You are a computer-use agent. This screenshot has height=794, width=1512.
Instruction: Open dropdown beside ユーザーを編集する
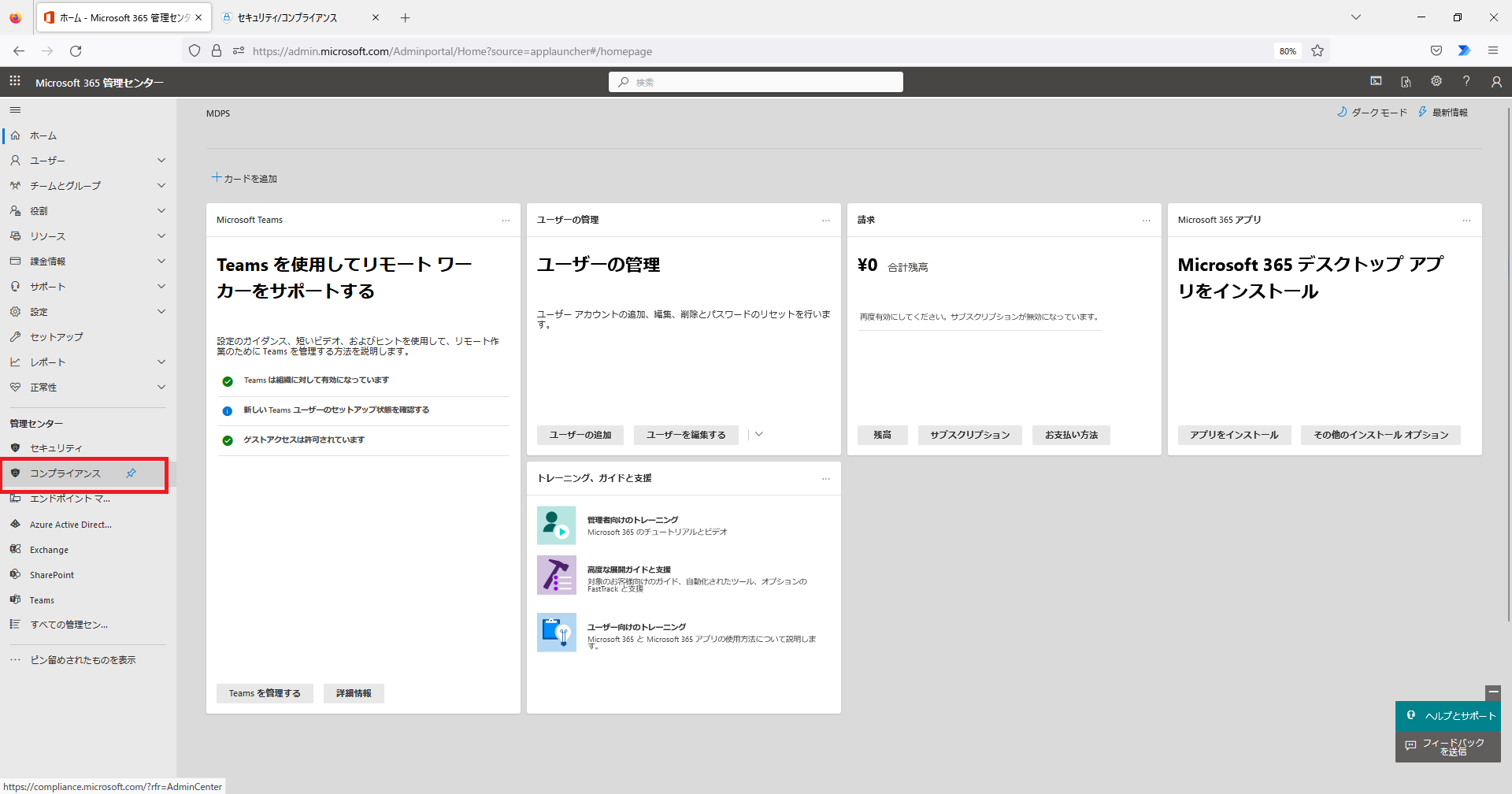759,435
